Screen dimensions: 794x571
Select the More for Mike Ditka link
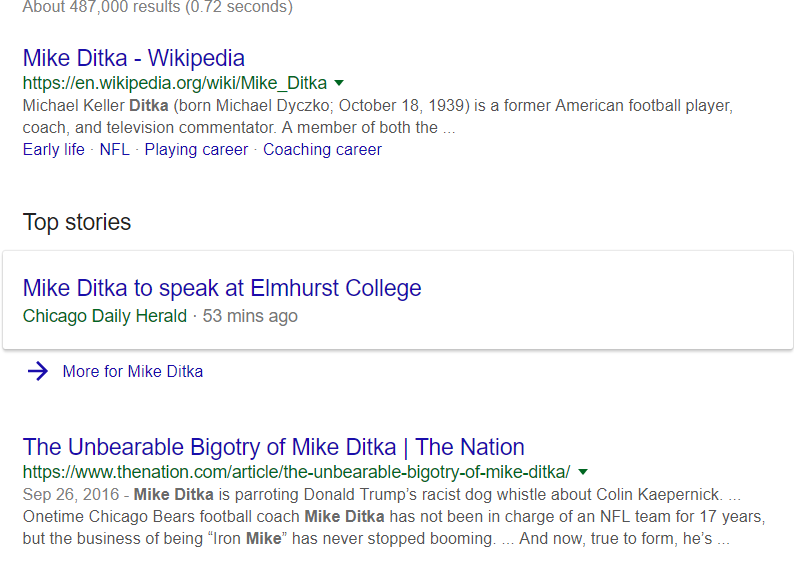[x=133, y=372]
